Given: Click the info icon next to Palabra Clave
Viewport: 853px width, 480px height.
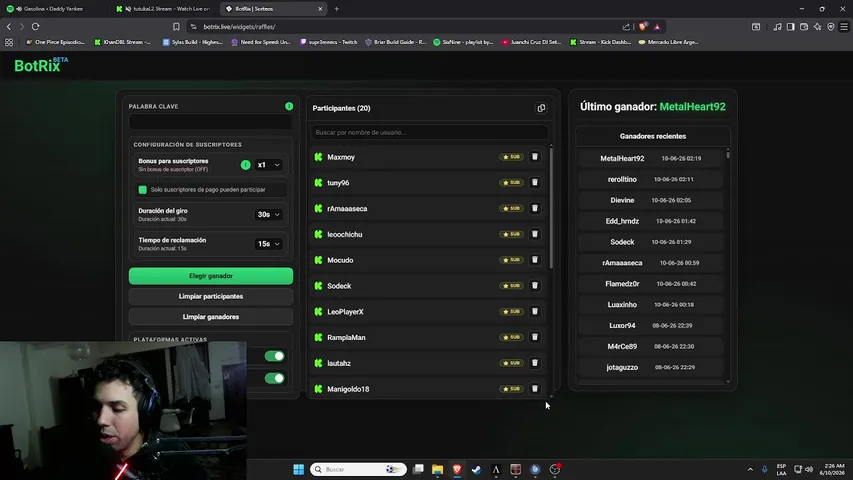Looking at the screenshot, I should click(289, 106).
